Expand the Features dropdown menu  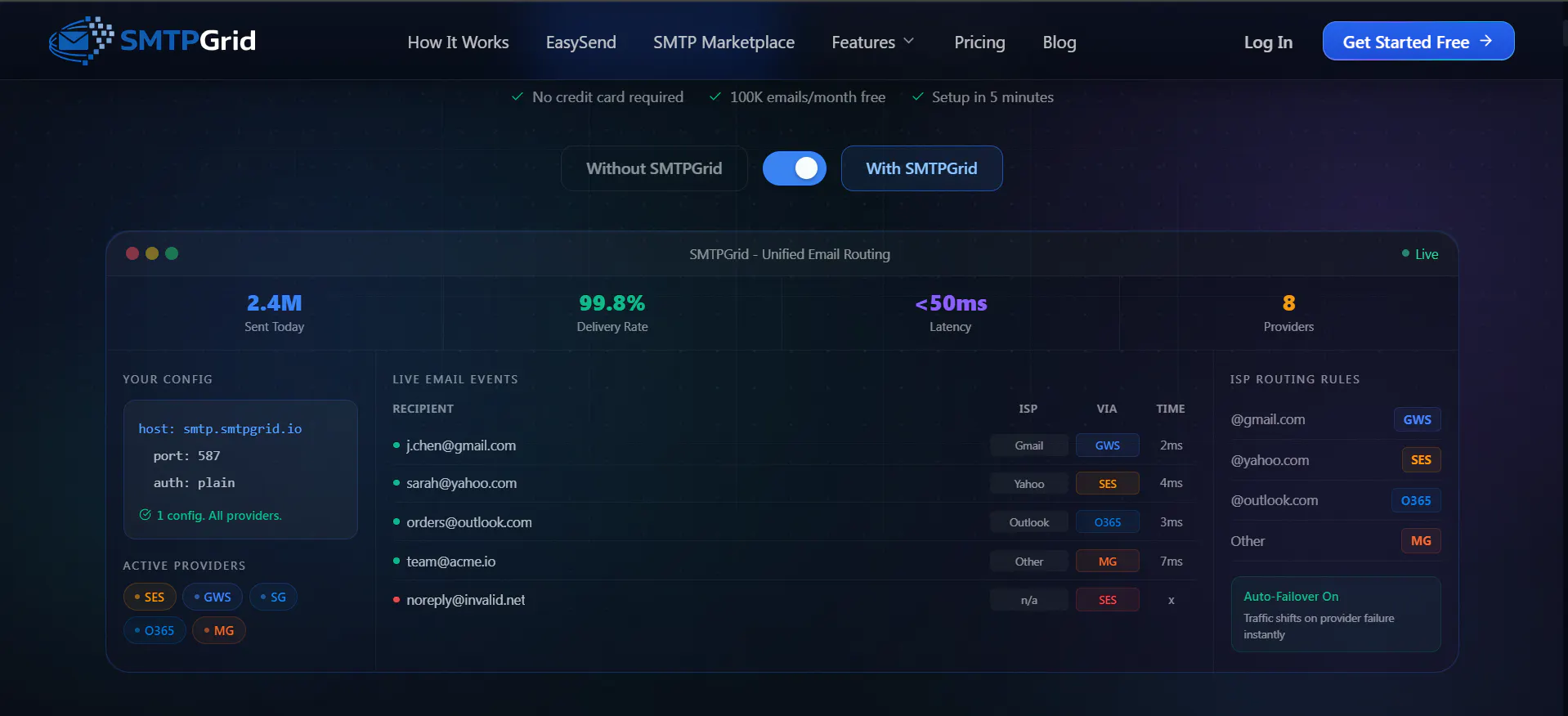pyautogui.click(x=872, y=43)
